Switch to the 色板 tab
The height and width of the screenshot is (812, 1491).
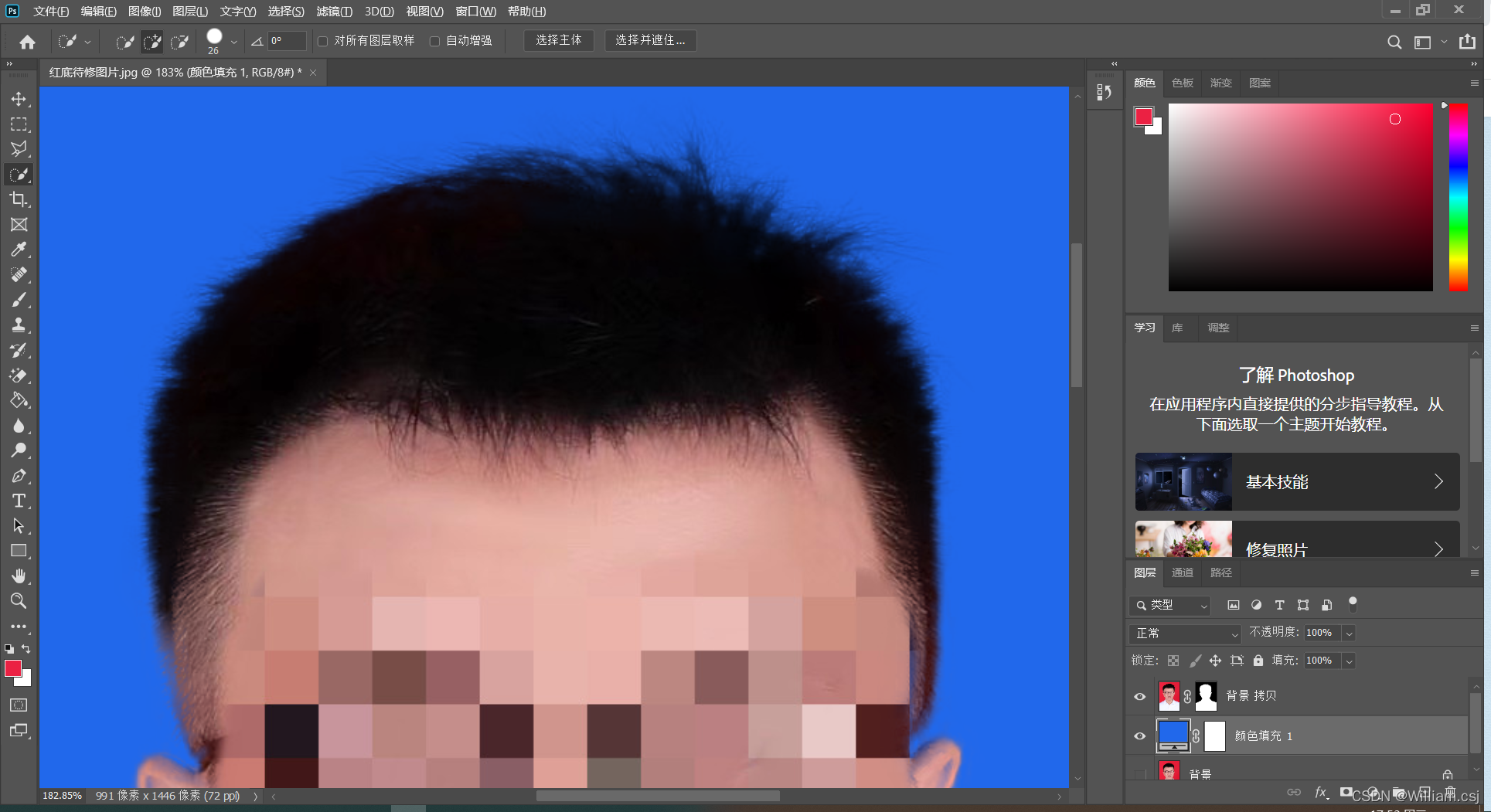[1182, 83]
